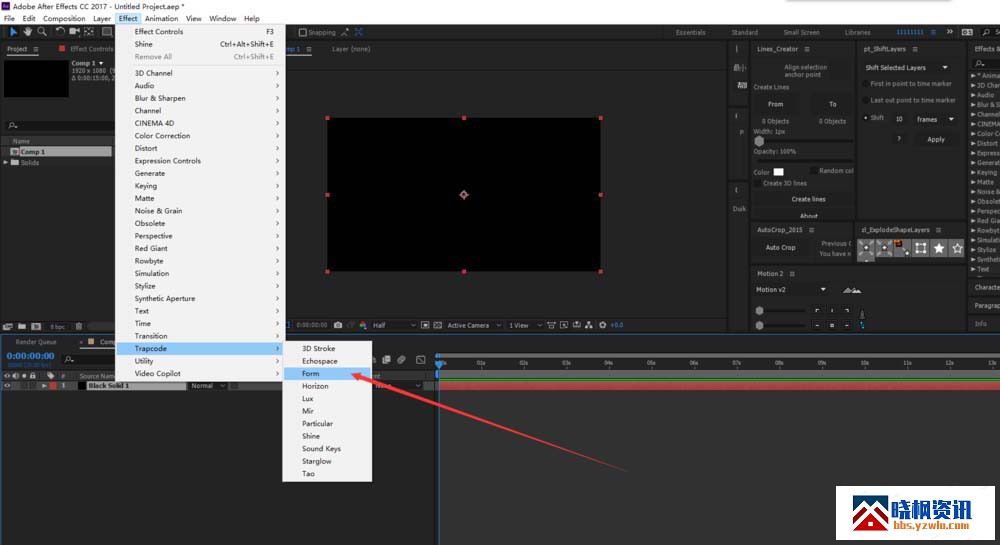Toggle the Snapping checkbox
Image resolution: width=1000 pixels, height=545 pixels.
click(303, 32)
